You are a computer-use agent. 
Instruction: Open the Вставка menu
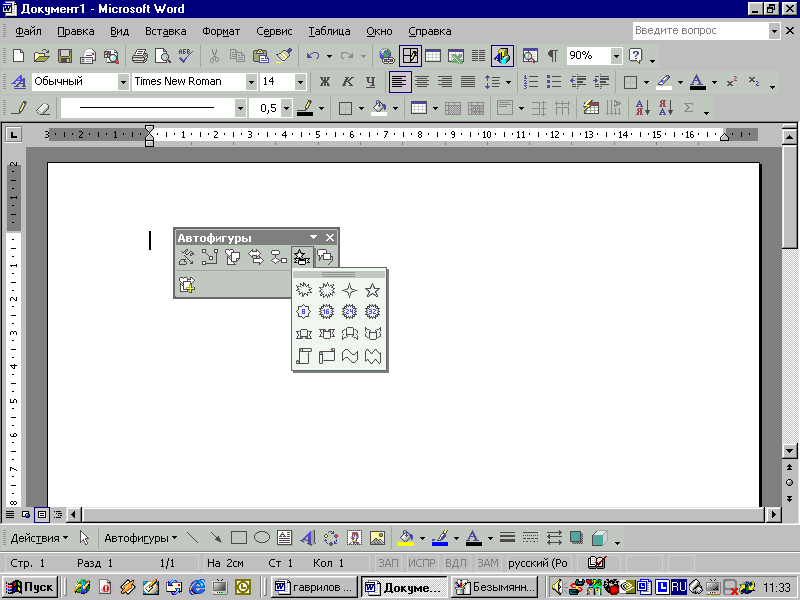(165, 31)
